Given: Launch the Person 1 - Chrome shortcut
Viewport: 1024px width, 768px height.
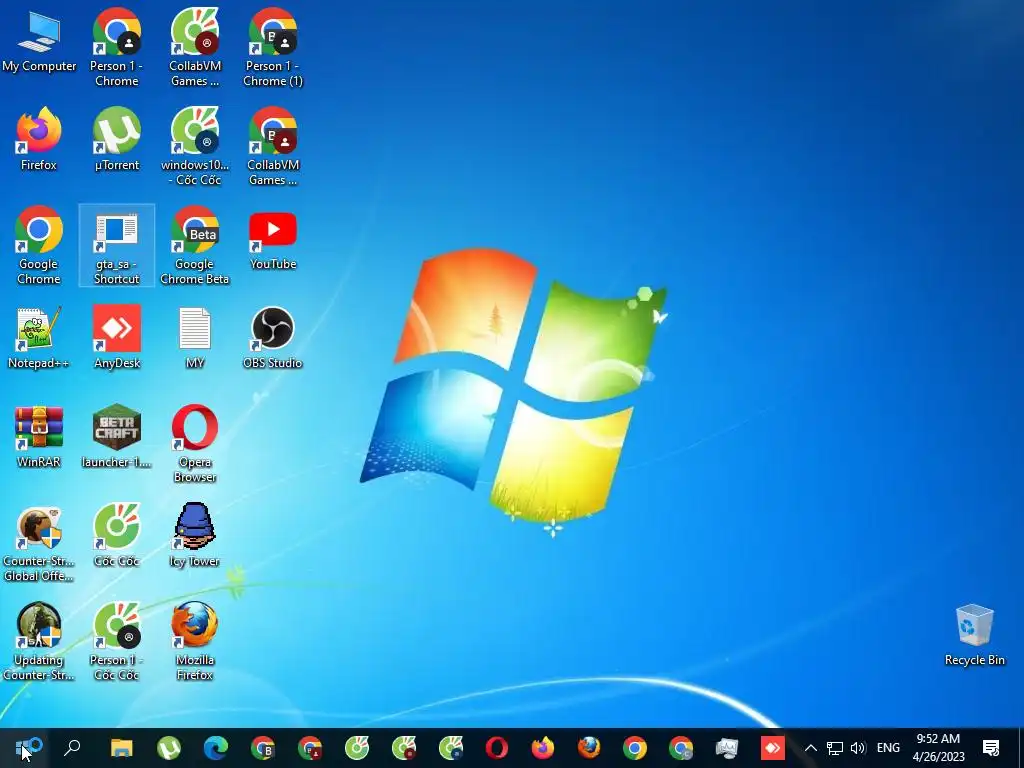Looking at the screenshot, I should (116, 47).
